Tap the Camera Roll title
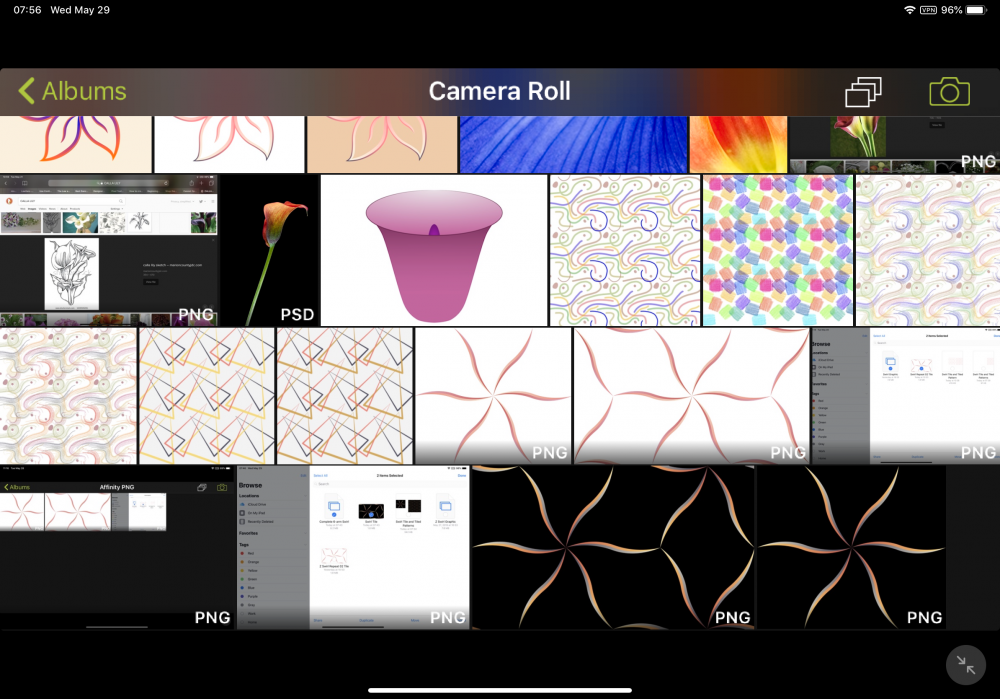 pyautogui.click(x=499, y=92)
